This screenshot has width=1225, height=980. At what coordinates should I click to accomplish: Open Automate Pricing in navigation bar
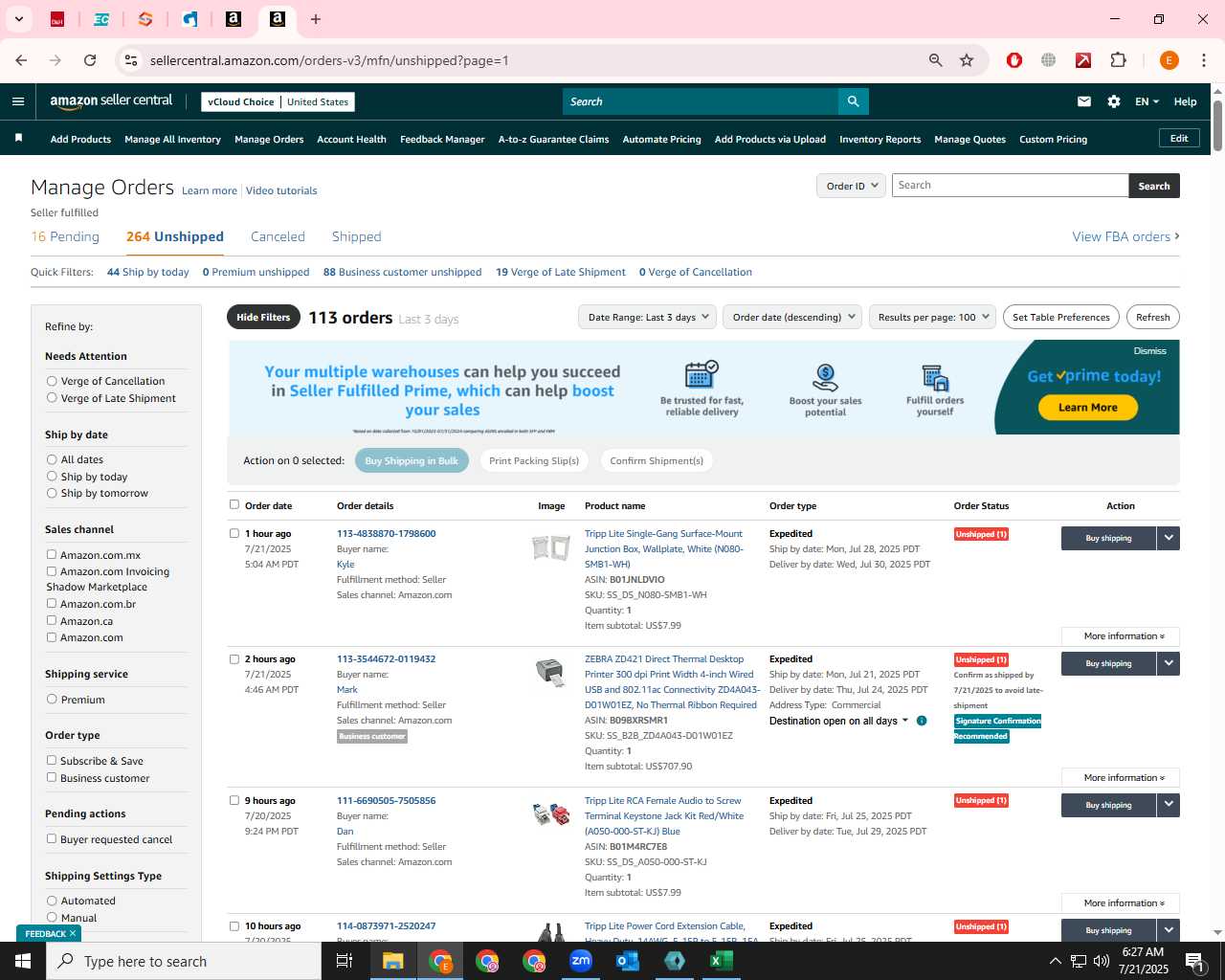(661, 139)
